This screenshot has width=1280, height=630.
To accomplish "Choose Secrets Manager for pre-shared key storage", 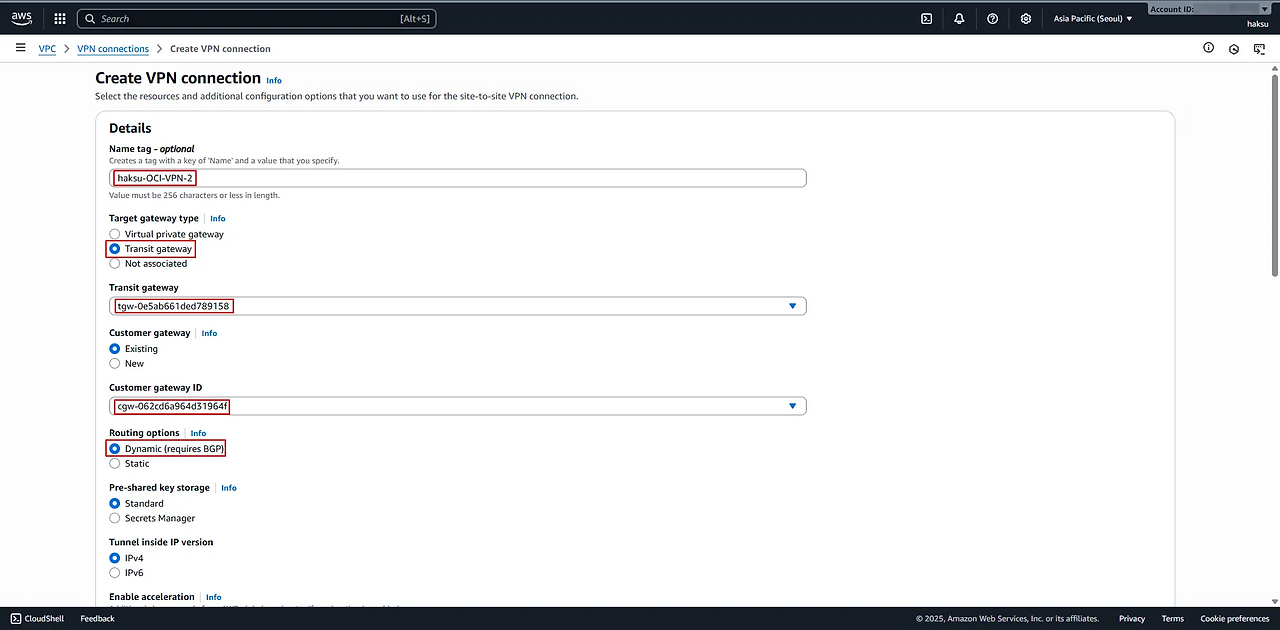I will 115,518.
